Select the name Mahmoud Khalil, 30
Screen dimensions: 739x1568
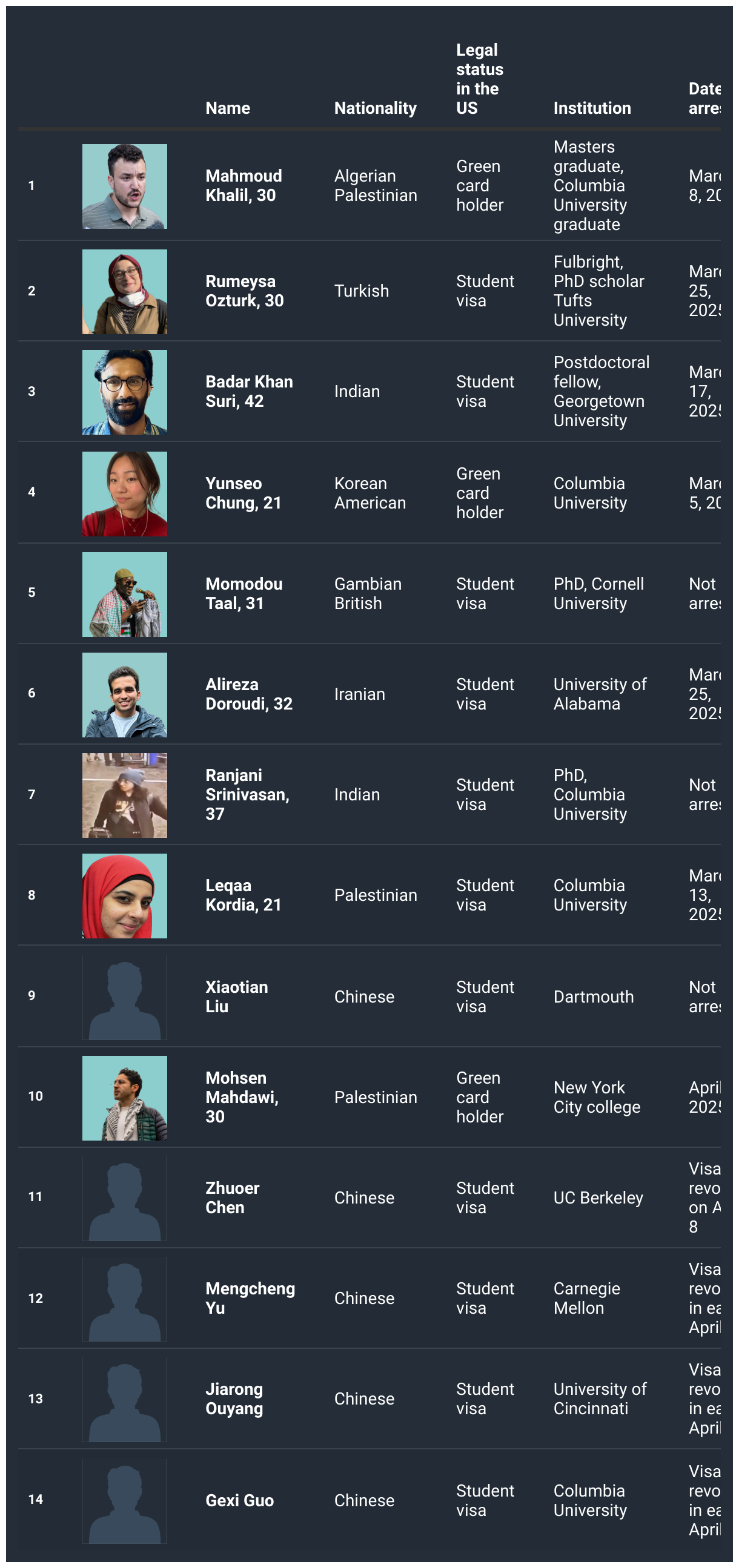click(244, 186)
